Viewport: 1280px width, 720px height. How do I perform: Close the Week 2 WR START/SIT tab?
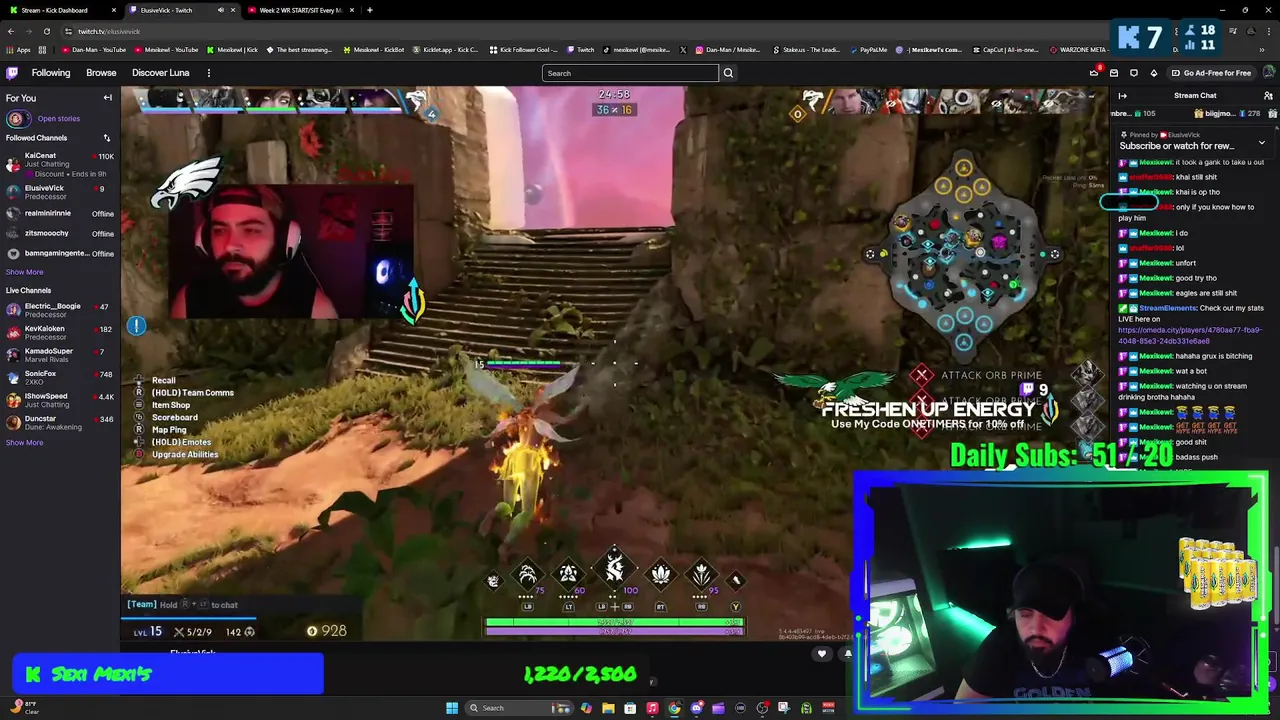click(351, 10)
